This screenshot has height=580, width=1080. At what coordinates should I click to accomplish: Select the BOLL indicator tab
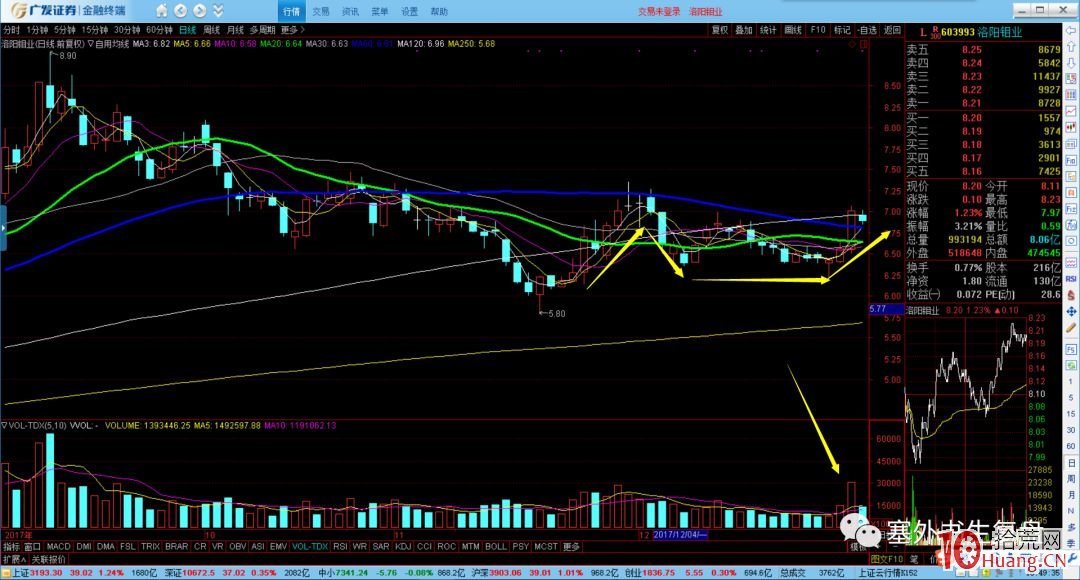click(495, 546)
